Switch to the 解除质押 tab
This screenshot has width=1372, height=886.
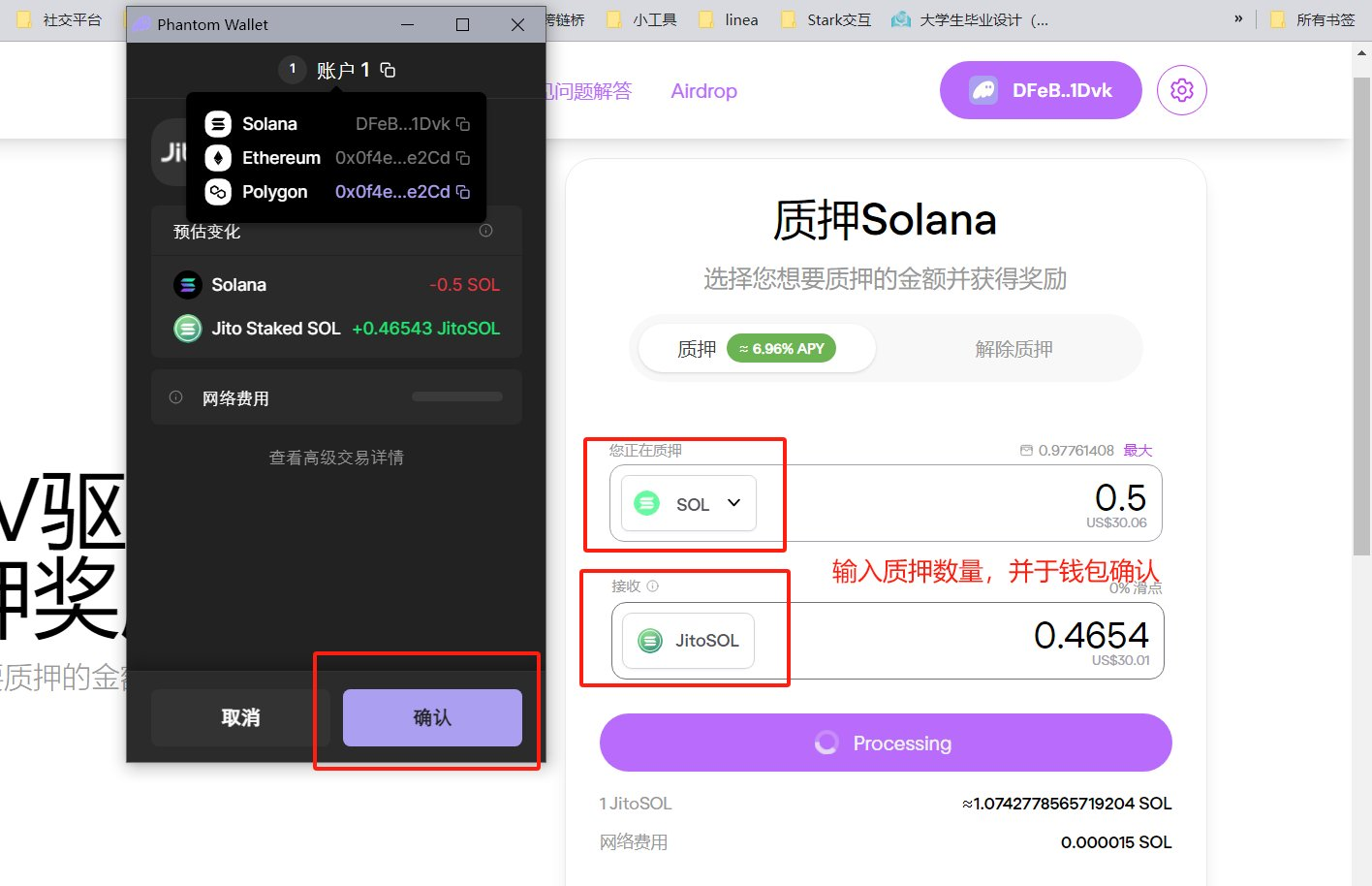tap(1013, 349)
